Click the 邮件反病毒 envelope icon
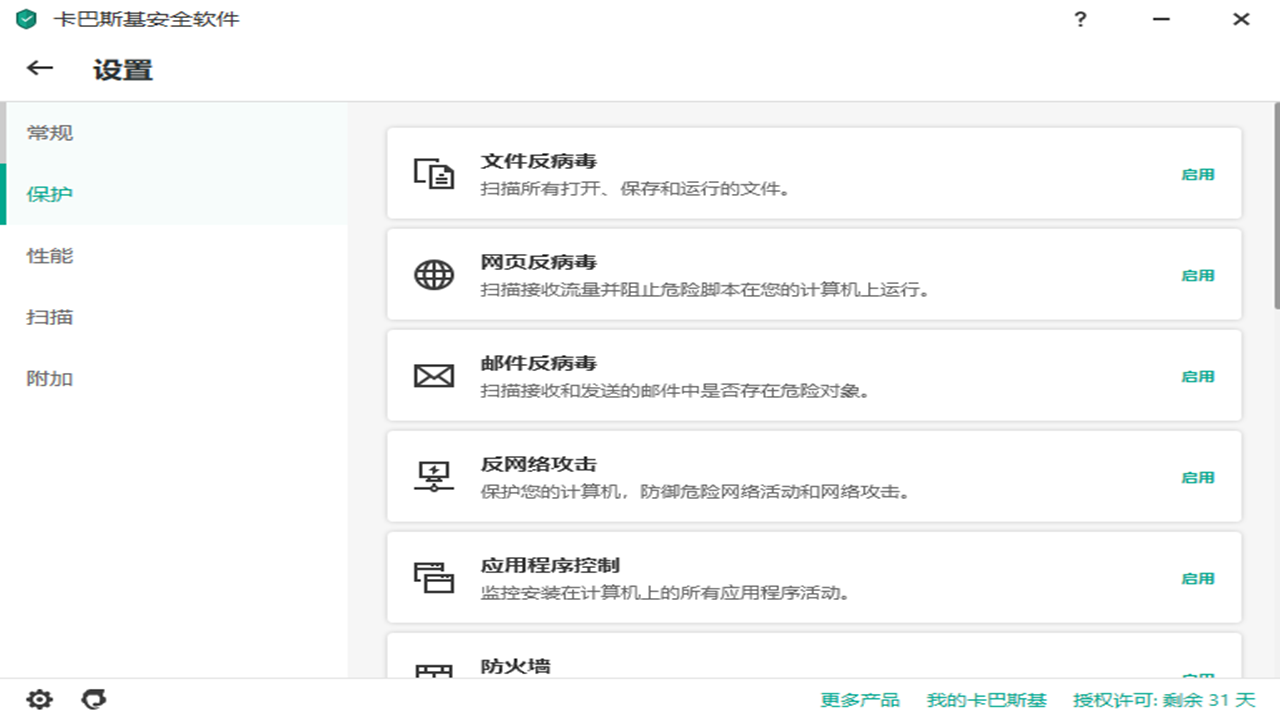This screenshot has width=1280, height=720. [432, 374]
